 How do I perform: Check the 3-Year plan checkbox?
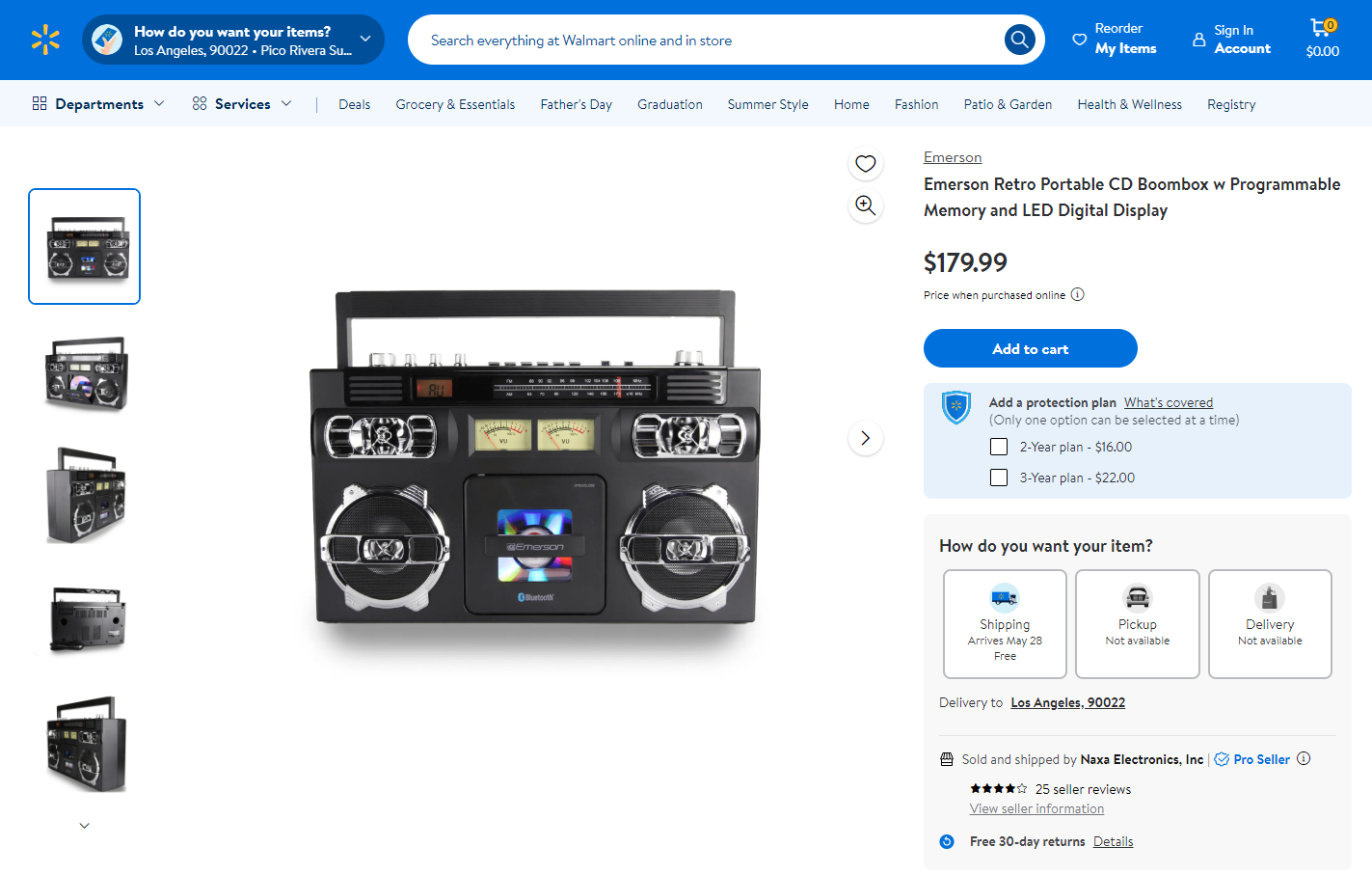coord(999,478)
